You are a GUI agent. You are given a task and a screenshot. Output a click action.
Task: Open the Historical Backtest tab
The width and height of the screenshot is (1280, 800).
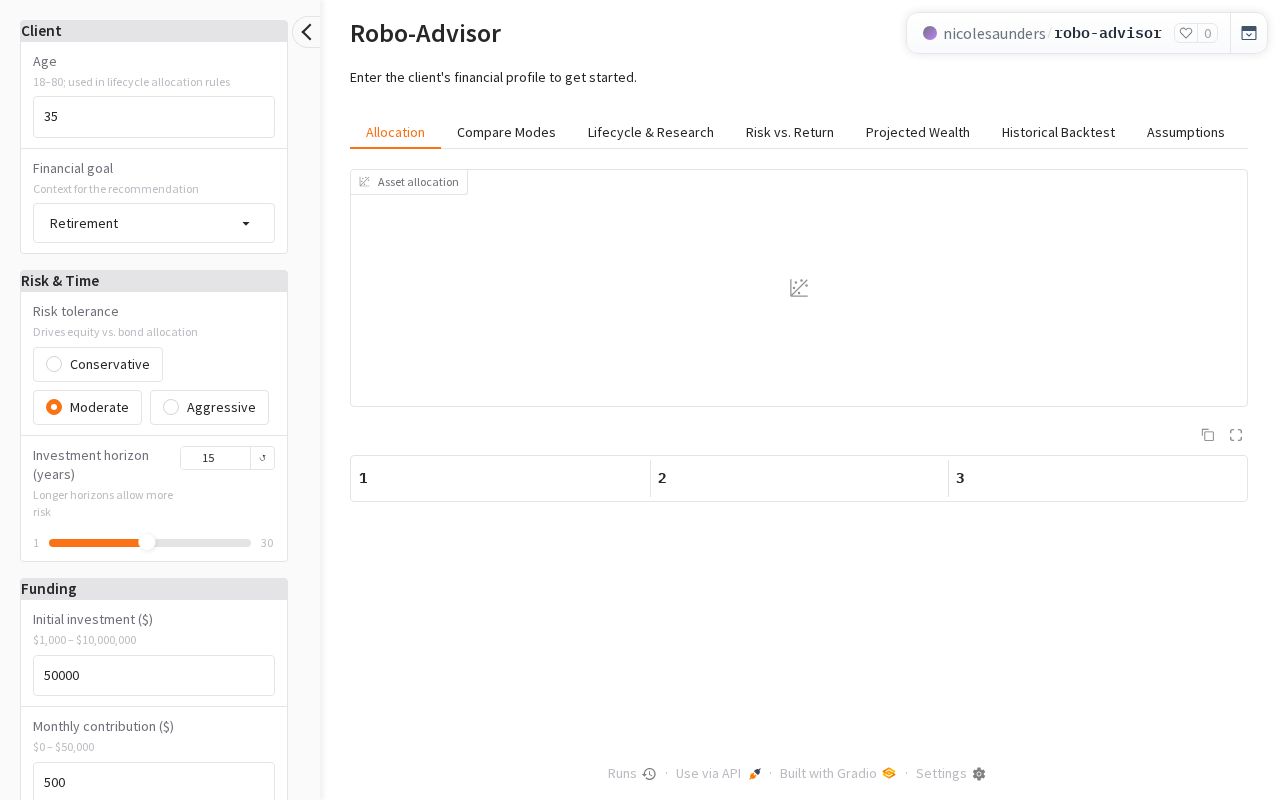1058,132
